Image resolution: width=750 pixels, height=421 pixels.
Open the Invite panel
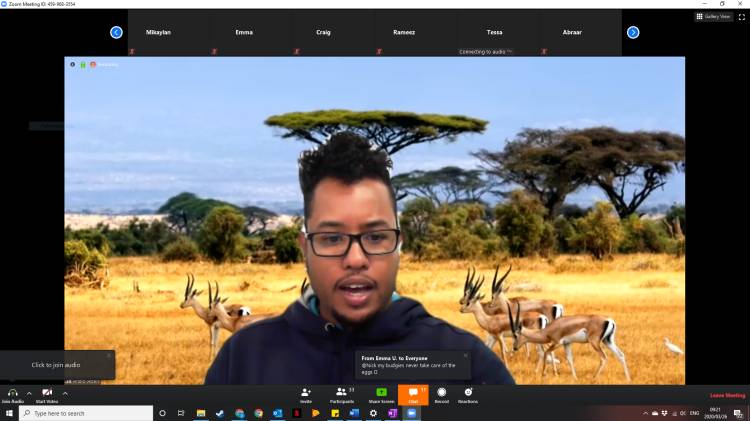(x=305, y=394)
